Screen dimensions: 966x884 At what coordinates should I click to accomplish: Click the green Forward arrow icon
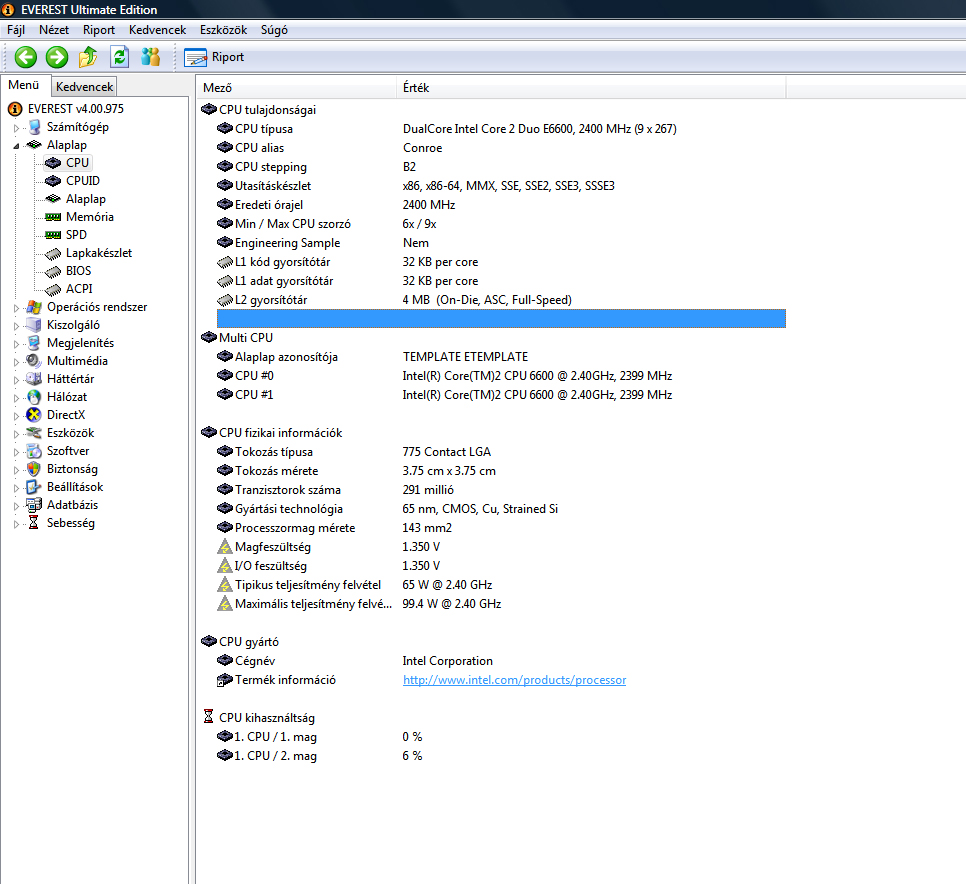click(57, 57)
